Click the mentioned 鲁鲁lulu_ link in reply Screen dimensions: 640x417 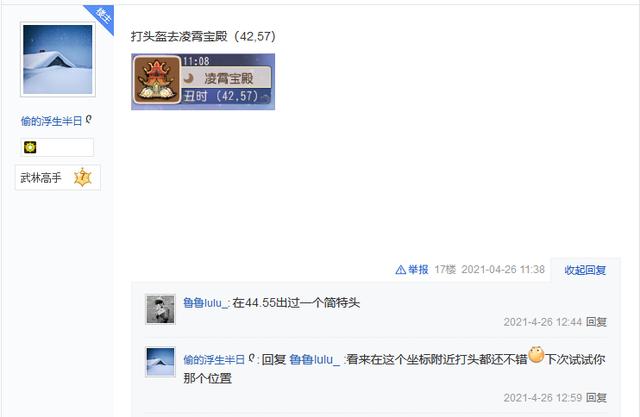coord(314,359)
